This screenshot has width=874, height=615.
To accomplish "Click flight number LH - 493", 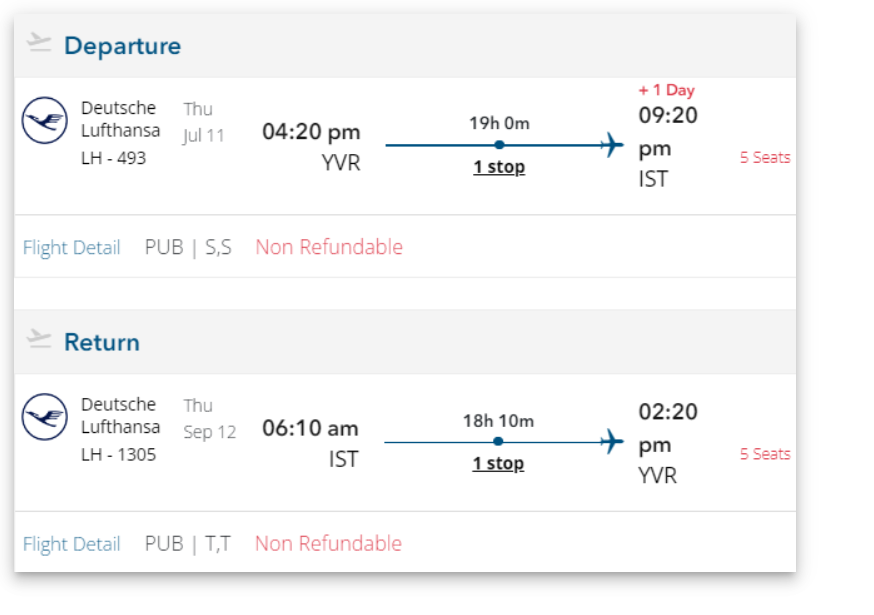I will [x=113, y=158].
